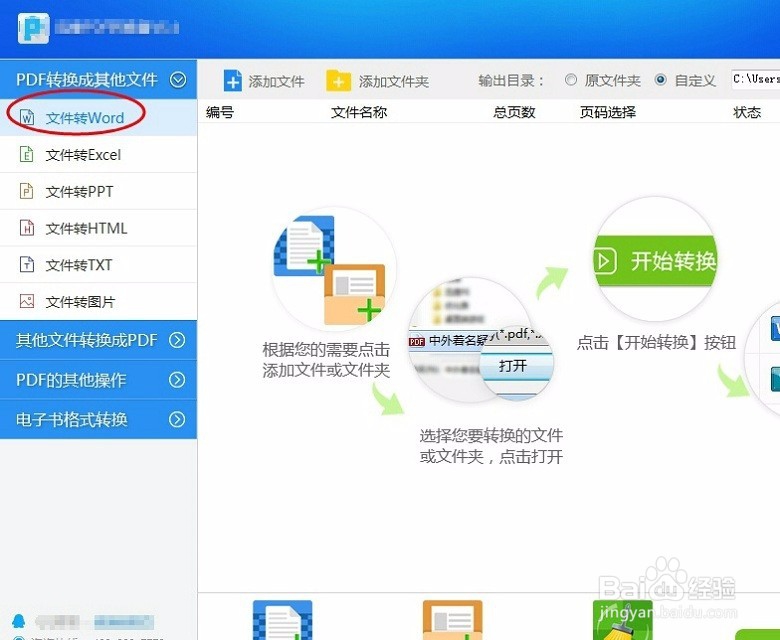Select 文件转TXT in the sidebar
The image size is (780, 640).
(98, 265)
